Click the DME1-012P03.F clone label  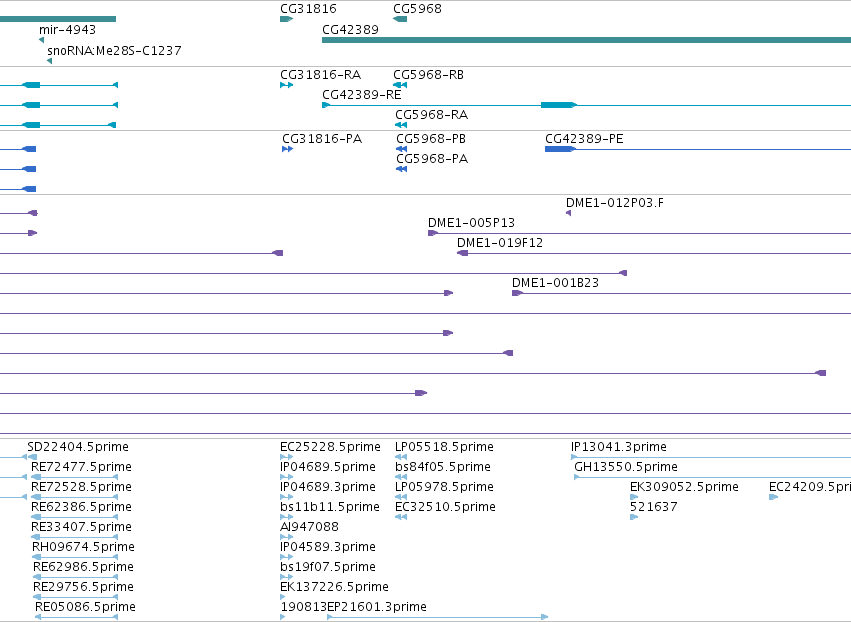[x=614, y=202]
